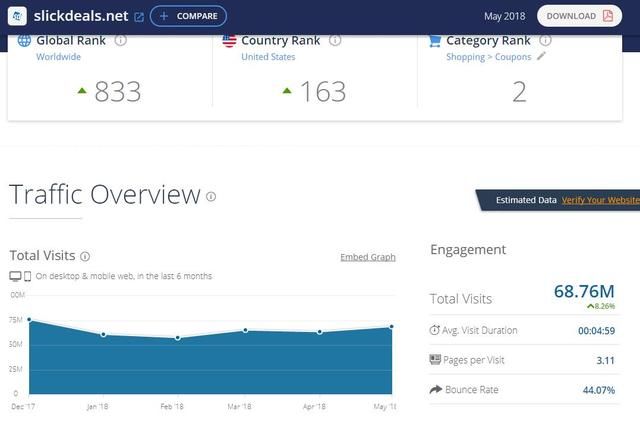Click the May 2018 date label

click(505, 16)
